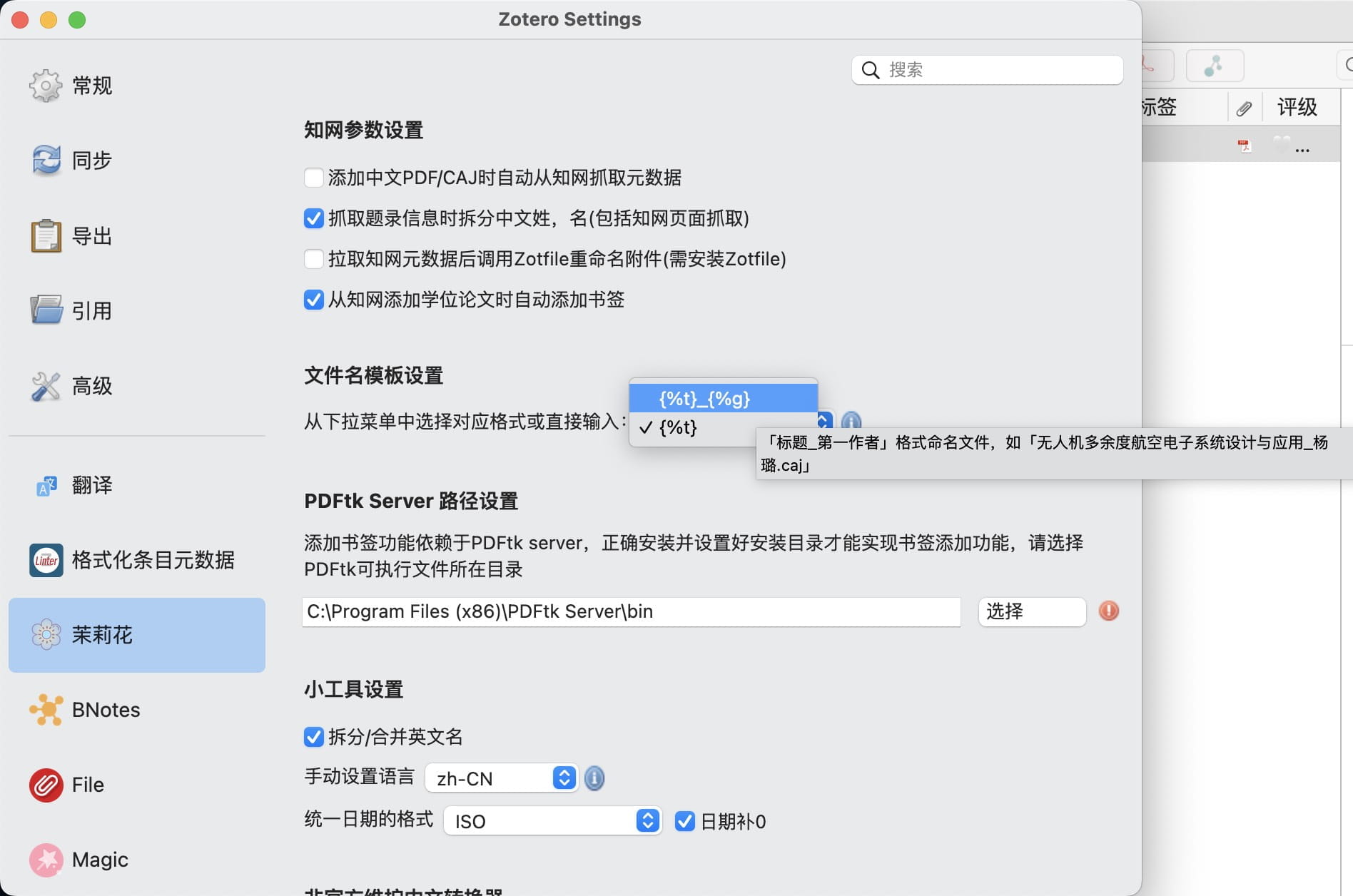Uncheck the 日期补0 option

pyautogui.click(x=685, y=821)
